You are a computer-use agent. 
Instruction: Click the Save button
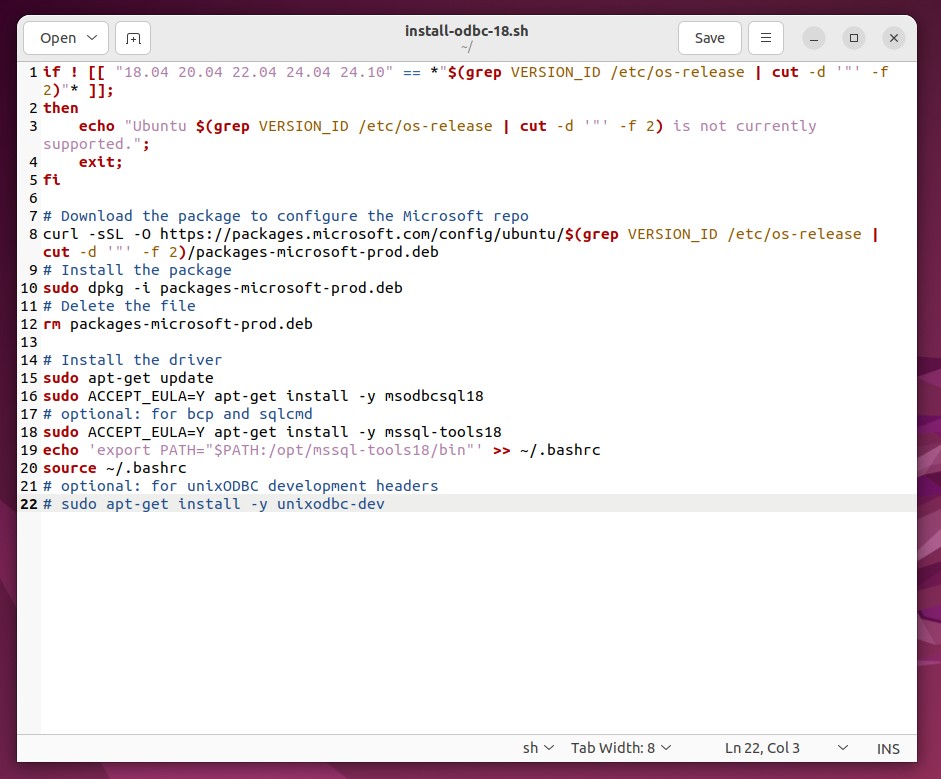[709, 37]
